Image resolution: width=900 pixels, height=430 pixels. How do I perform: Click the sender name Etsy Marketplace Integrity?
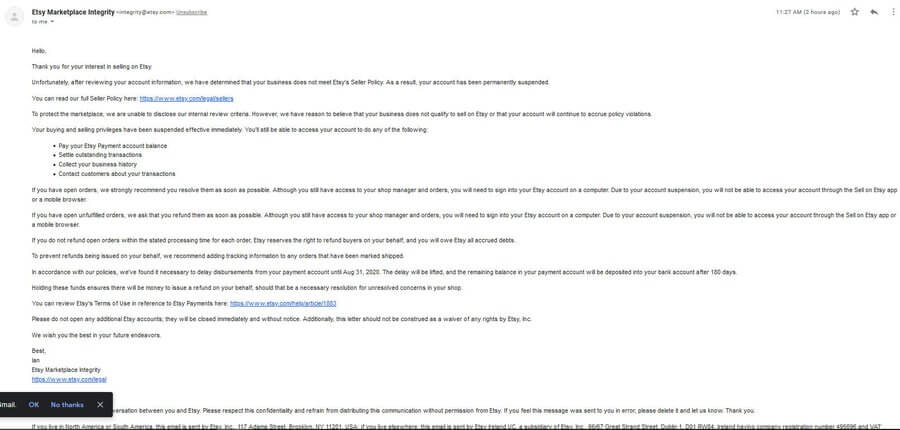[73, 12]
